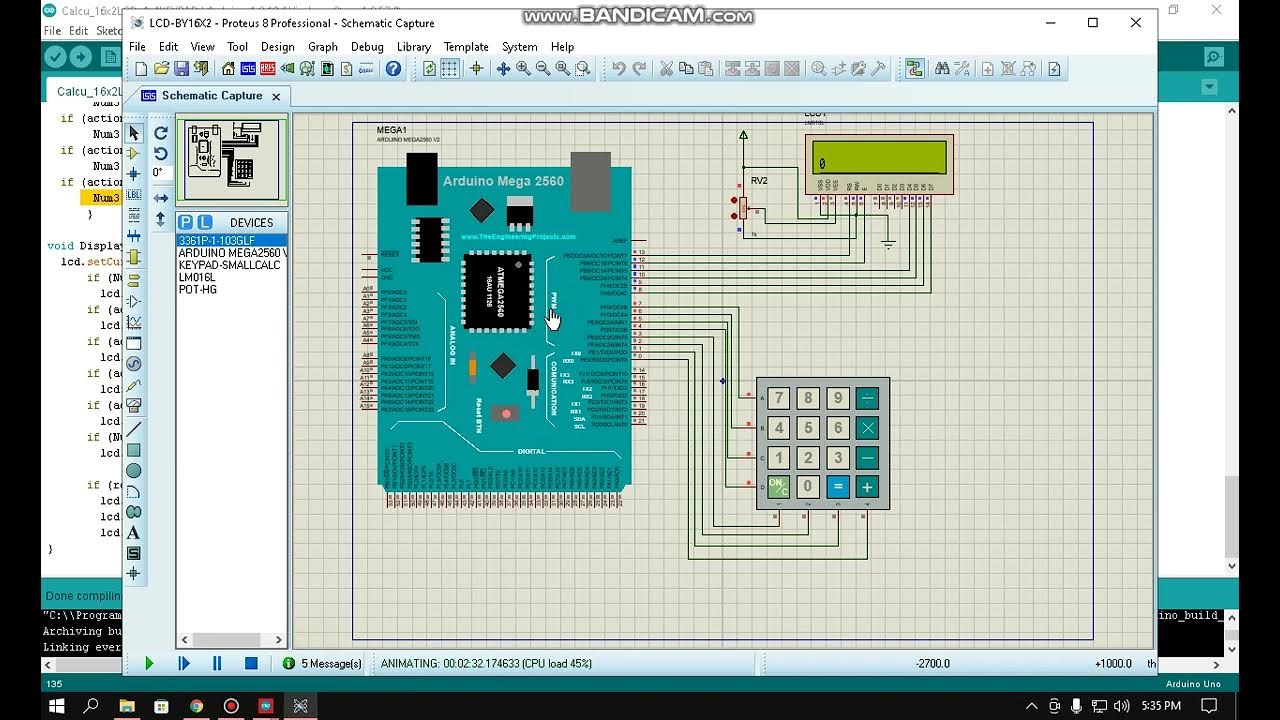
Task: Select the 2D circle drawing tool
Action: coord(134,471)
